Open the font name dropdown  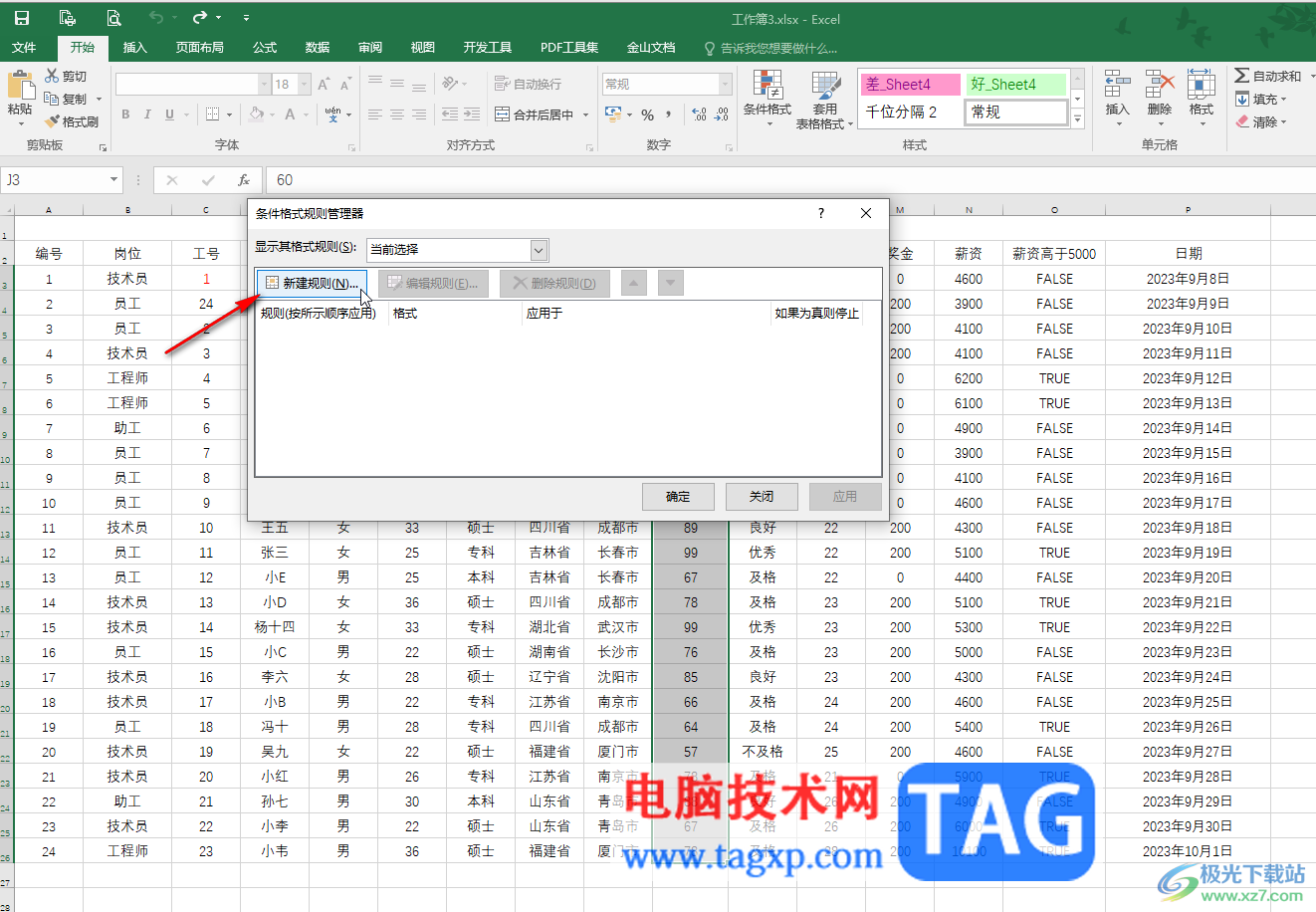(265, 85)
